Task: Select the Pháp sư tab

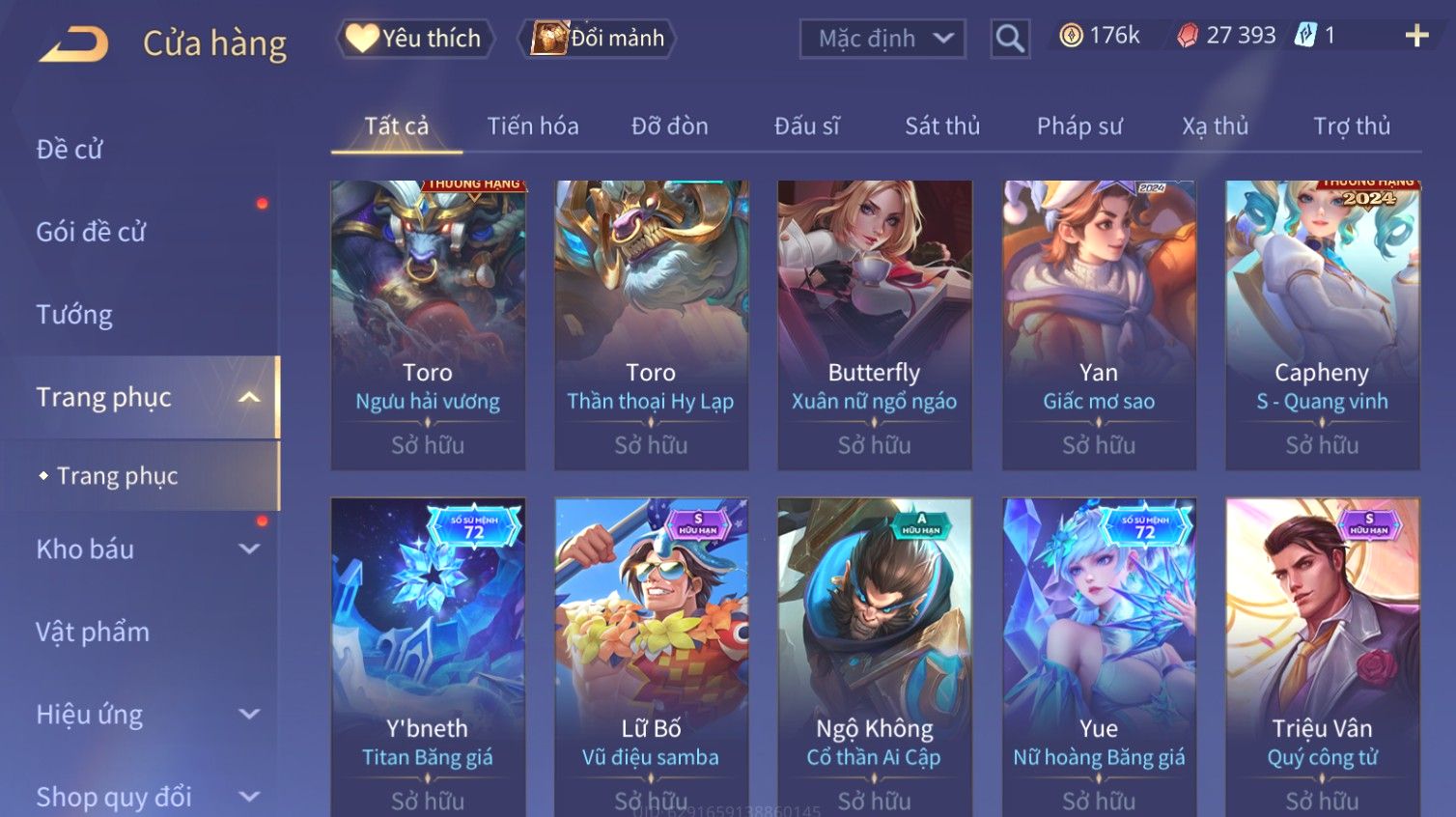Action: click(1079, 126)
